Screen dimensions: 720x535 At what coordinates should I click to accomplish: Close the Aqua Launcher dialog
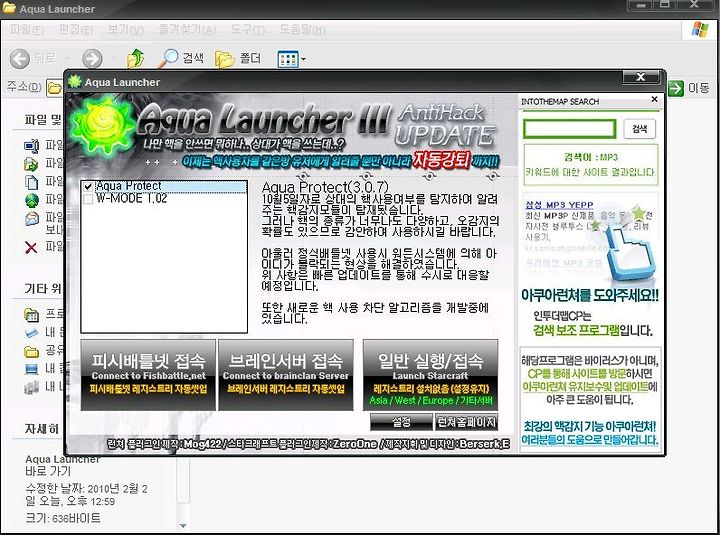[x=641, y=77]
